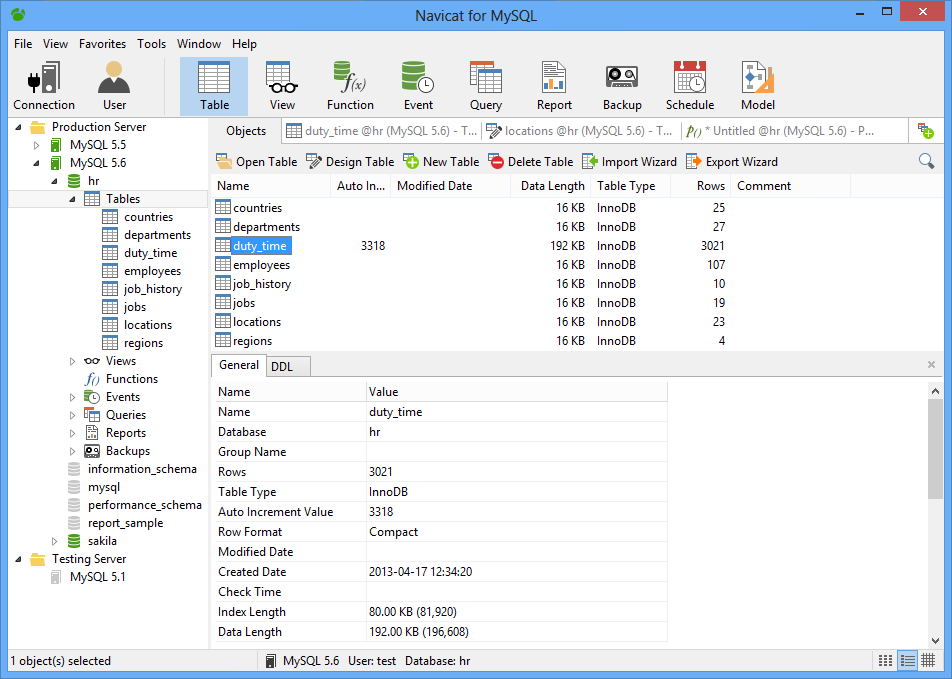Select Functions node in tree

[132, 379]
